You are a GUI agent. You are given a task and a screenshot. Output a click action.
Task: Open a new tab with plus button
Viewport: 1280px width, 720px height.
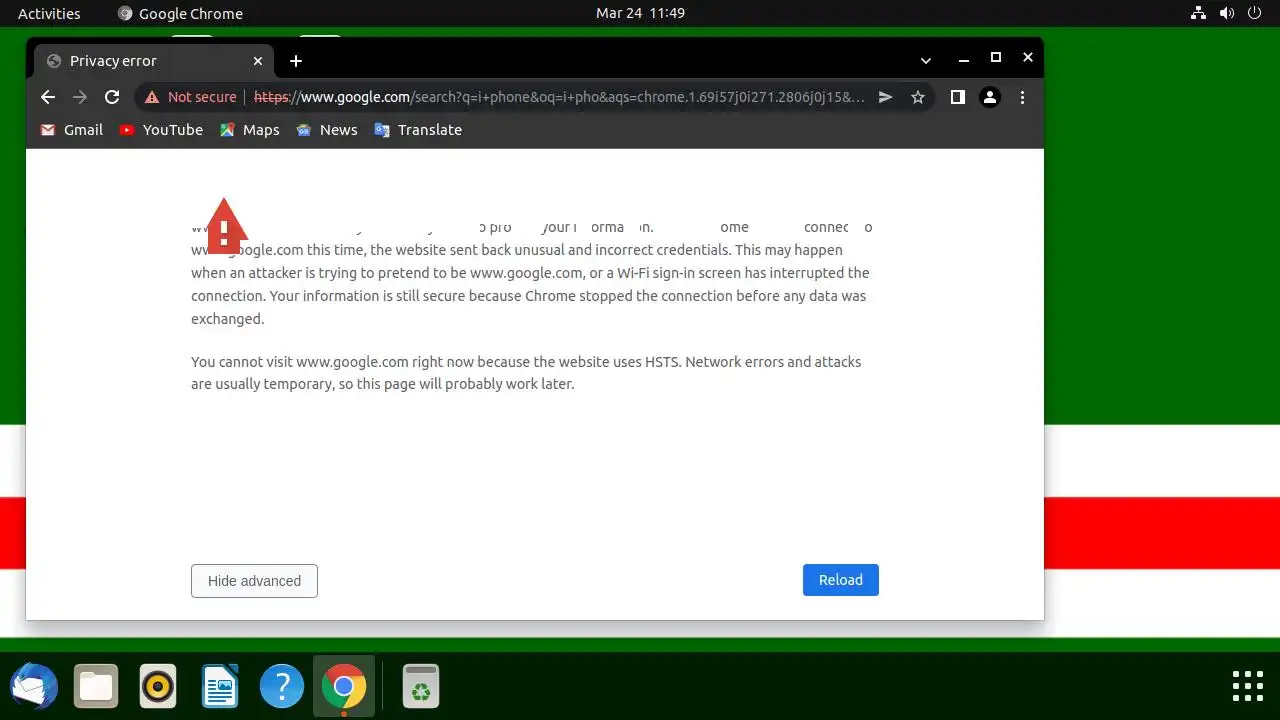point(295,61)
